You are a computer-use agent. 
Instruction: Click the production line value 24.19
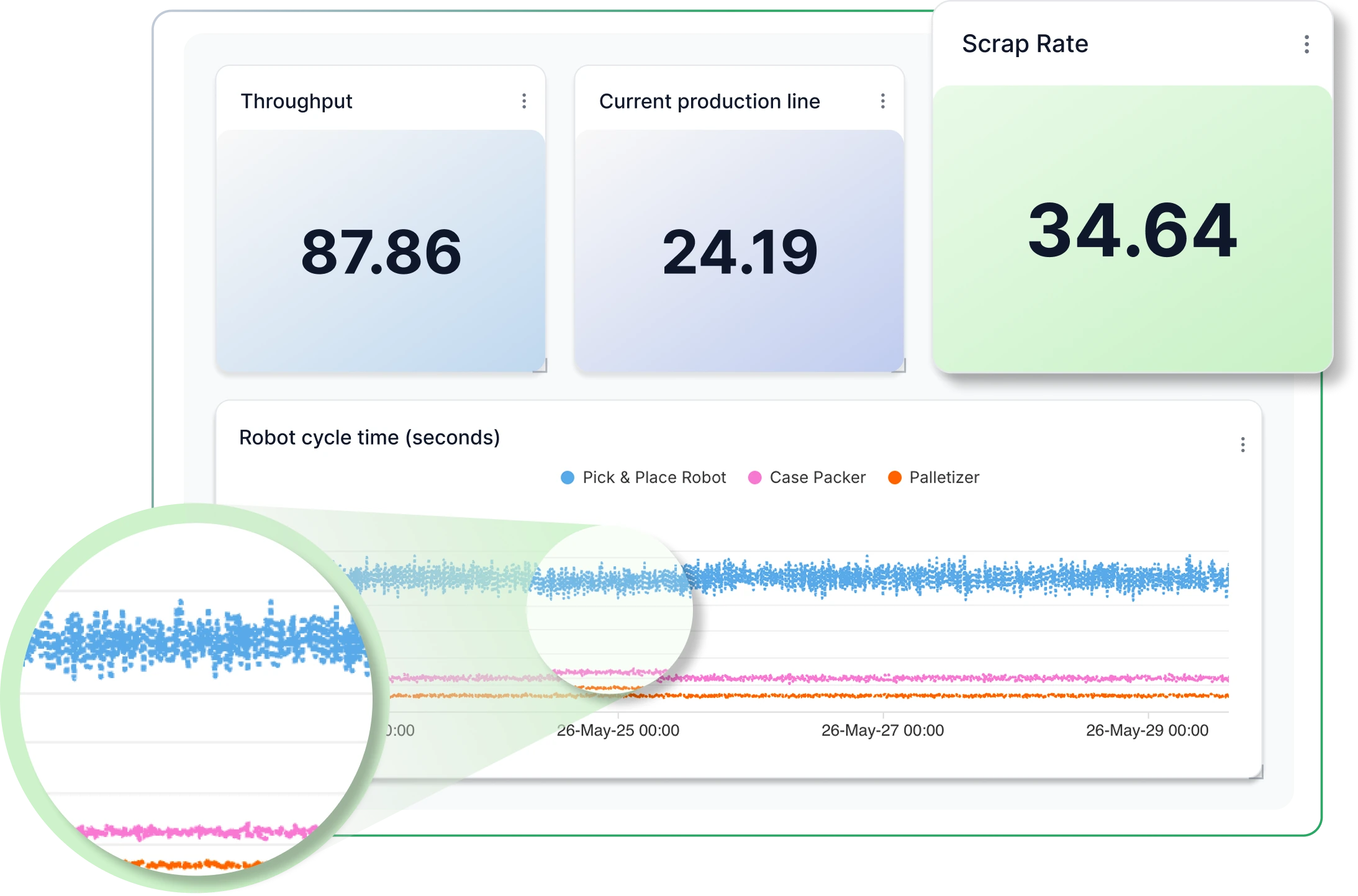pos(740,251)
